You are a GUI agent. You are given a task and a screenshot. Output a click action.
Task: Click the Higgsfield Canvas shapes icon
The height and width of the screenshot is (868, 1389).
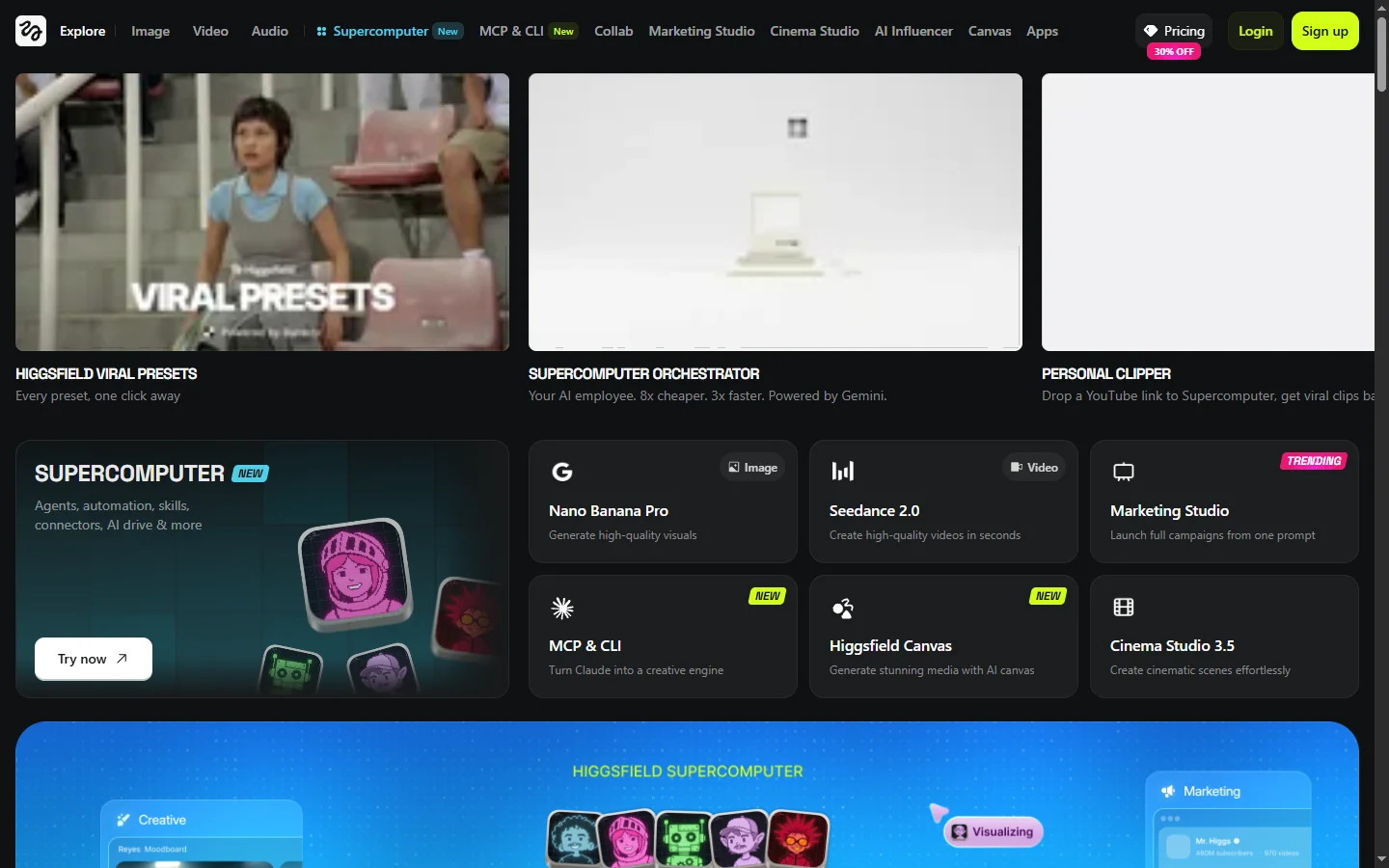click(843, 608)
